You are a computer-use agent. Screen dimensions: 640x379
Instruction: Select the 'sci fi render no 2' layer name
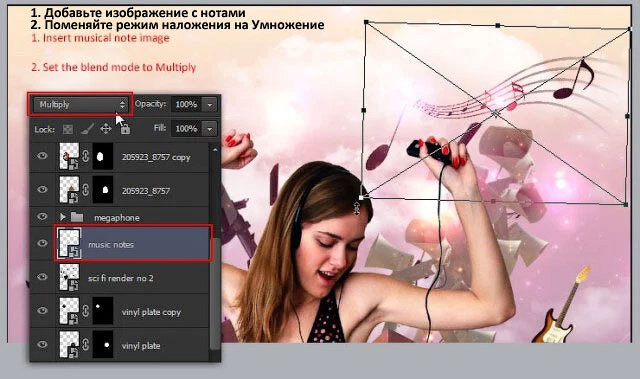121,278
